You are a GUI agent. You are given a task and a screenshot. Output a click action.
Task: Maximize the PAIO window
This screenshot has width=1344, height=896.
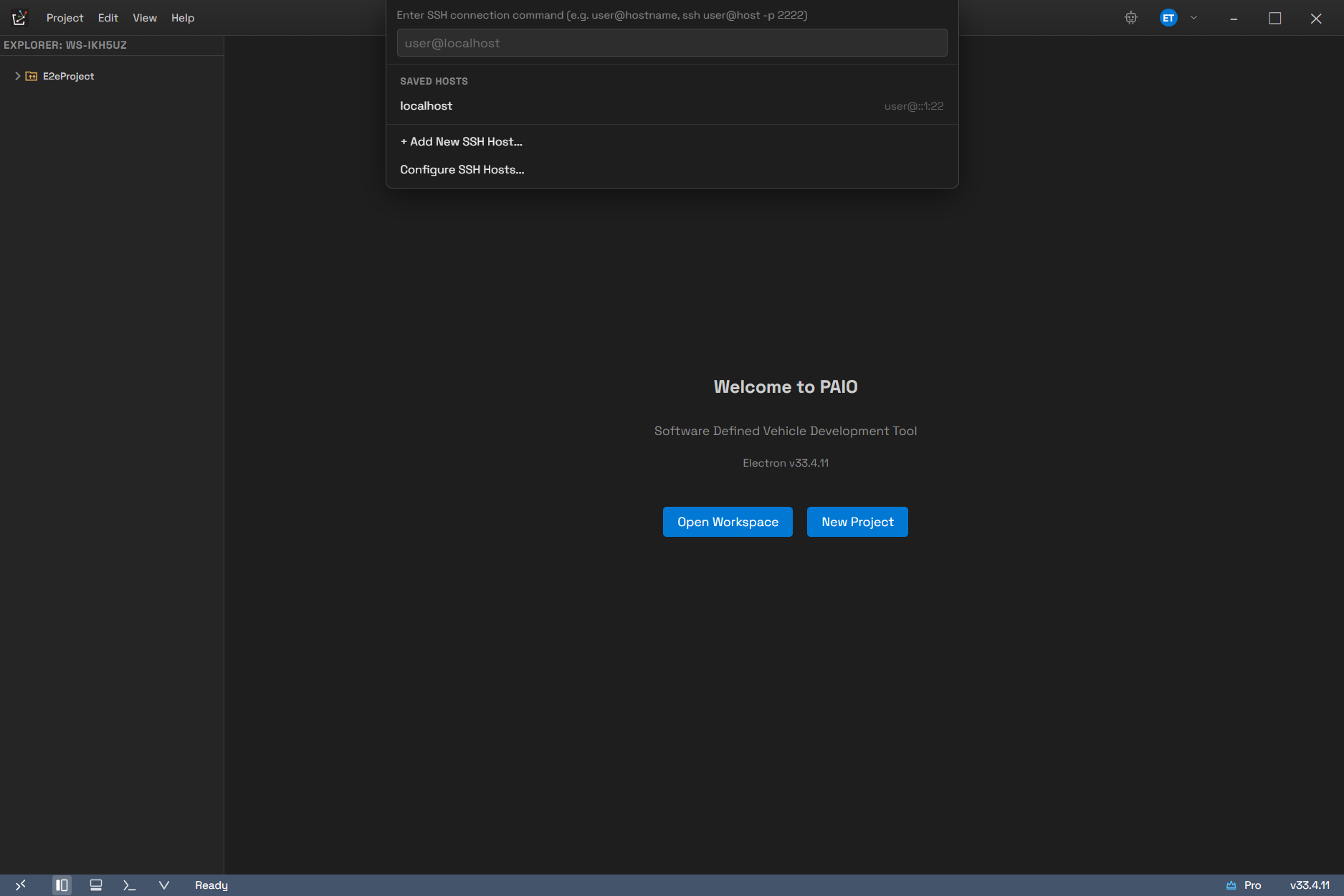coord(1275,18)
